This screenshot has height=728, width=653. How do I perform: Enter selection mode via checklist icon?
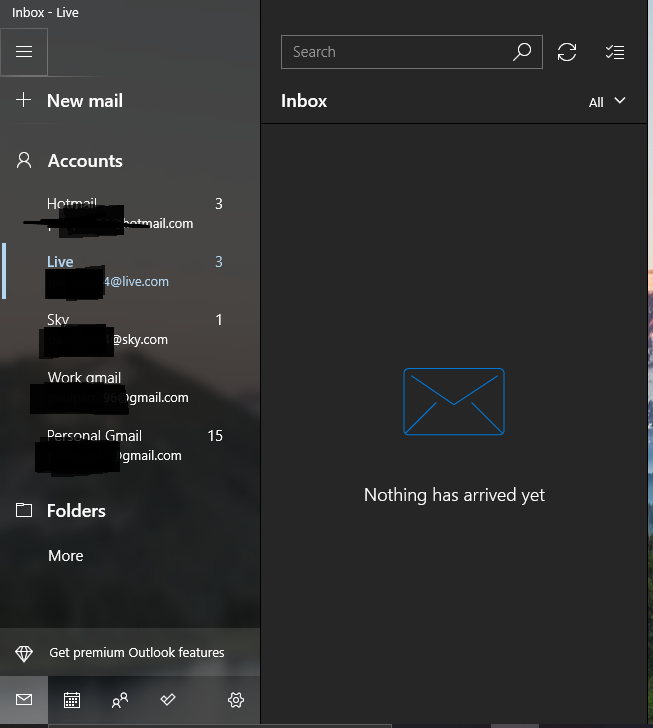coord(615,52)
